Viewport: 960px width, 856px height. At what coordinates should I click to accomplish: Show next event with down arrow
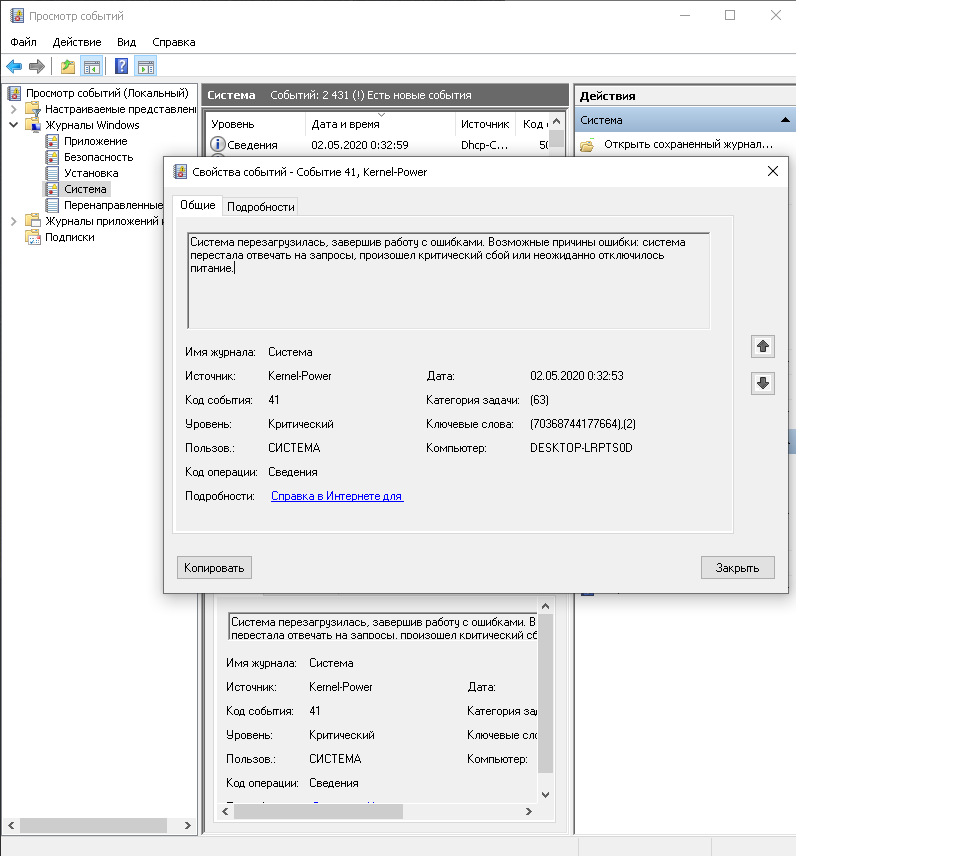pyautogui.click(x=762, y=383)
